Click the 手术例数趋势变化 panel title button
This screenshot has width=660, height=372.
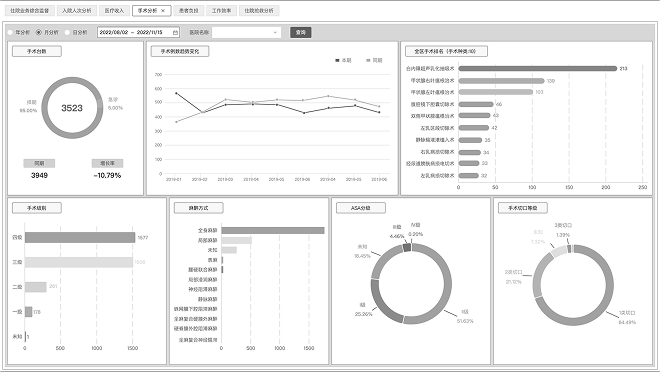[180, 51]
